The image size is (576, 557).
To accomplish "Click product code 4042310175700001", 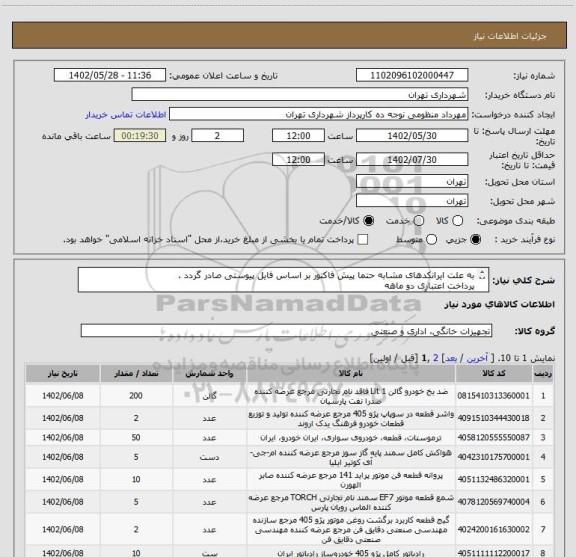I will tap(493, 457).
